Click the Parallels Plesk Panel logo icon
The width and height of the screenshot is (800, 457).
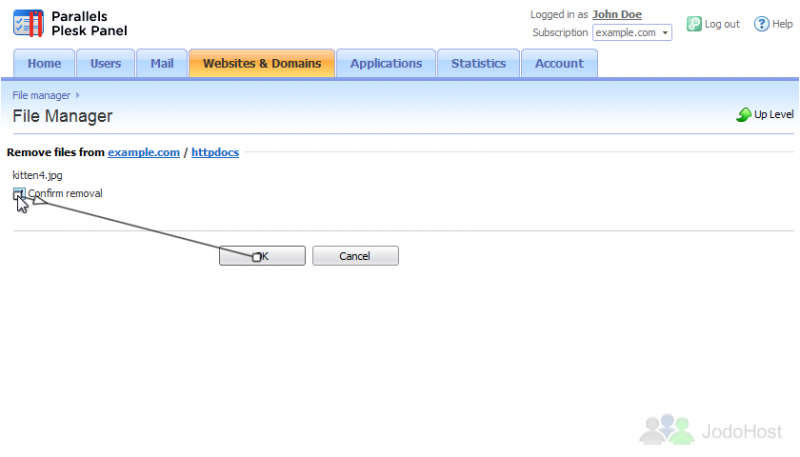point(28,23)
